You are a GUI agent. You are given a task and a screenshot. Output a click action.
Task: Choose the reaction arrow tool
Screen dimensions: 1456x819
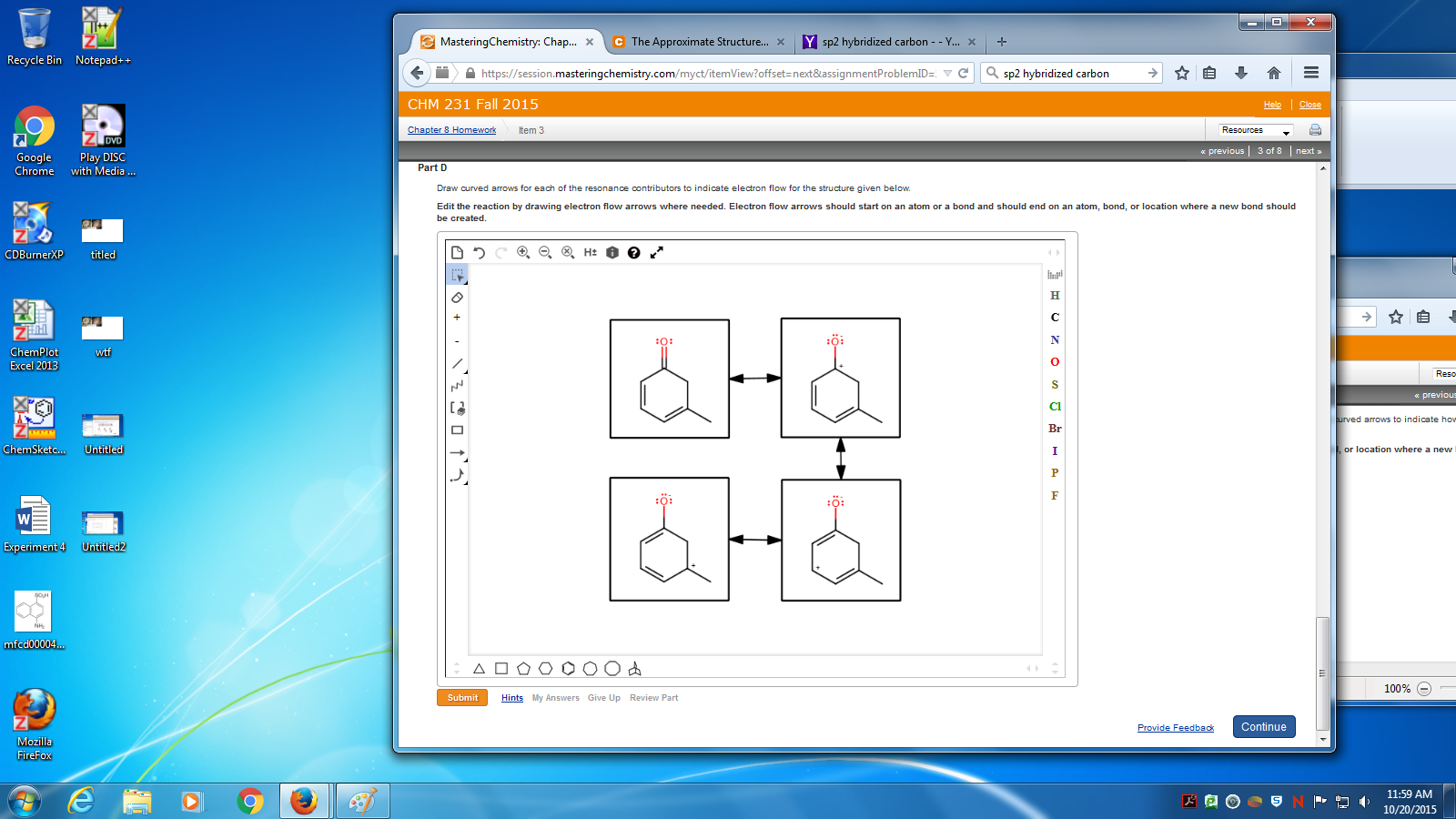point(457,452)
